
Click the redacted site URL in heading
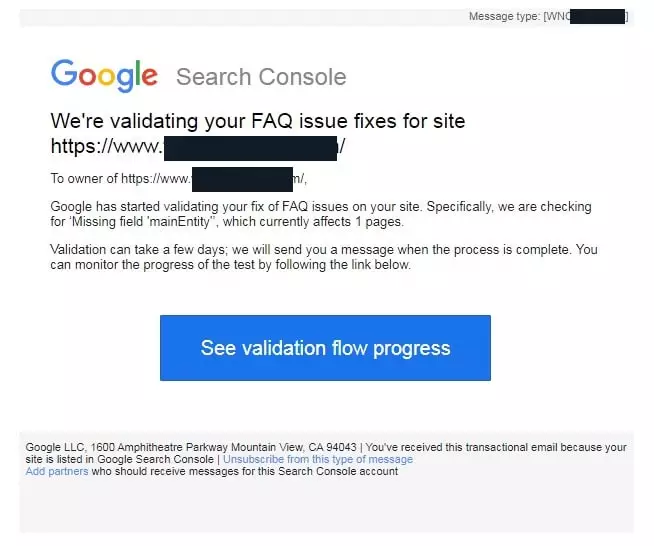pyautogui.click(x=250, y=147)
